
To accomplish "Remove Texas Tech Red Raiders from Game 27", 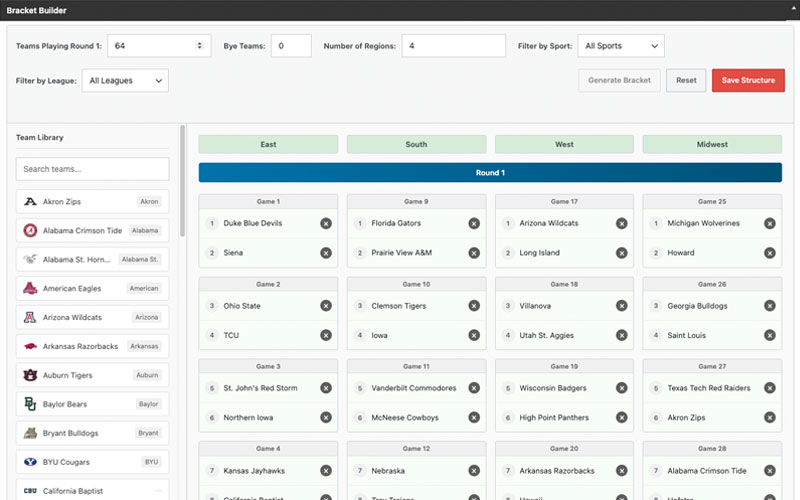I will [770, 388].
